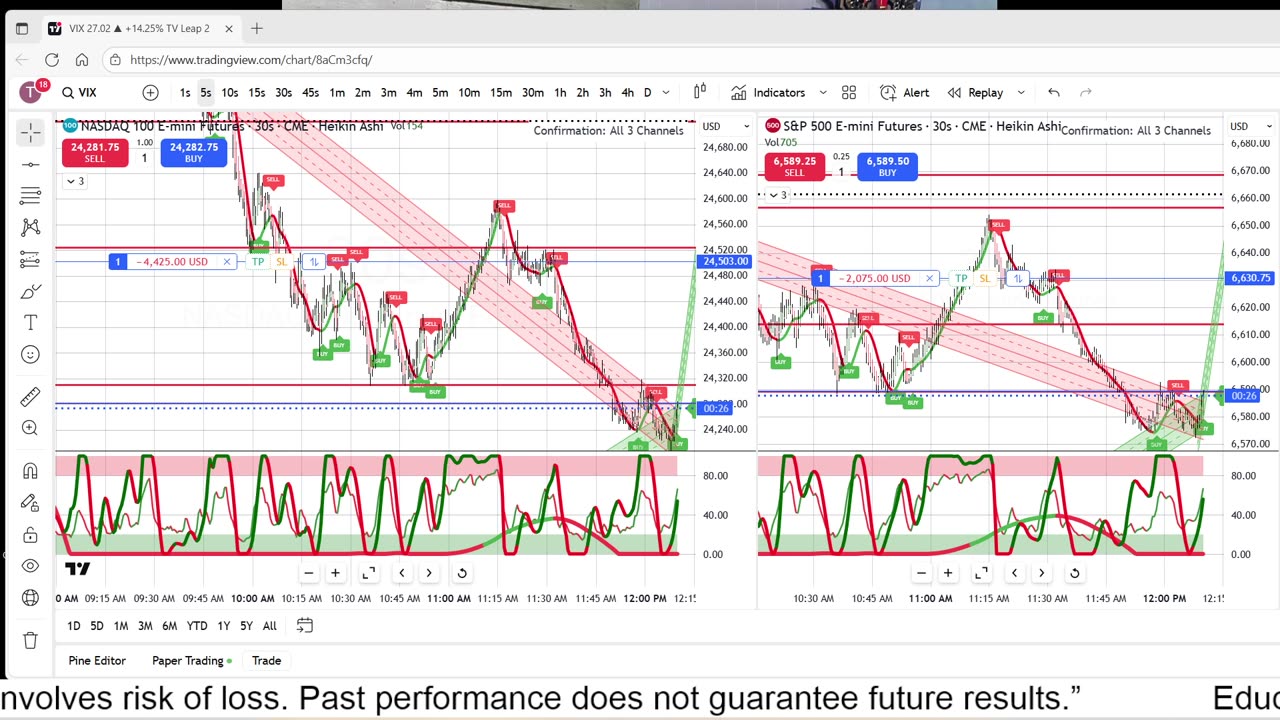1280x720 pixels.
Task: Move the S&P 500 chart right with arrow
Action: tap(1041, 573)
